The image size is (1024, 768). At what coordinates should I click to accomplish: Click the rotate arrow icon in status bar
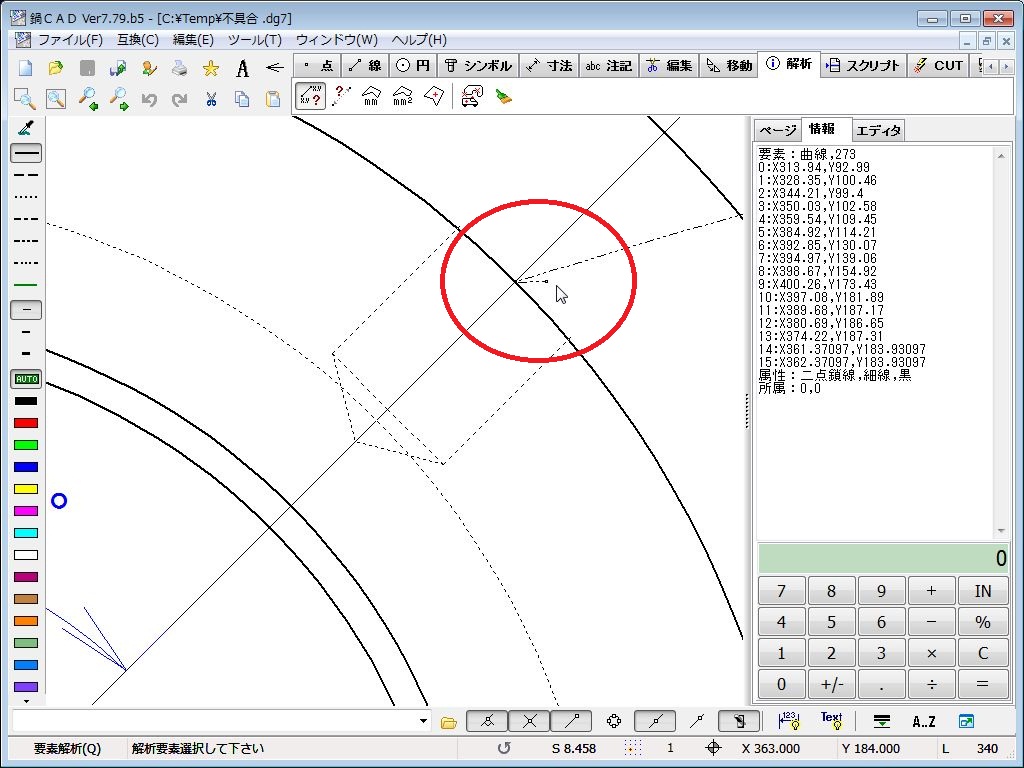pos(504,748)
